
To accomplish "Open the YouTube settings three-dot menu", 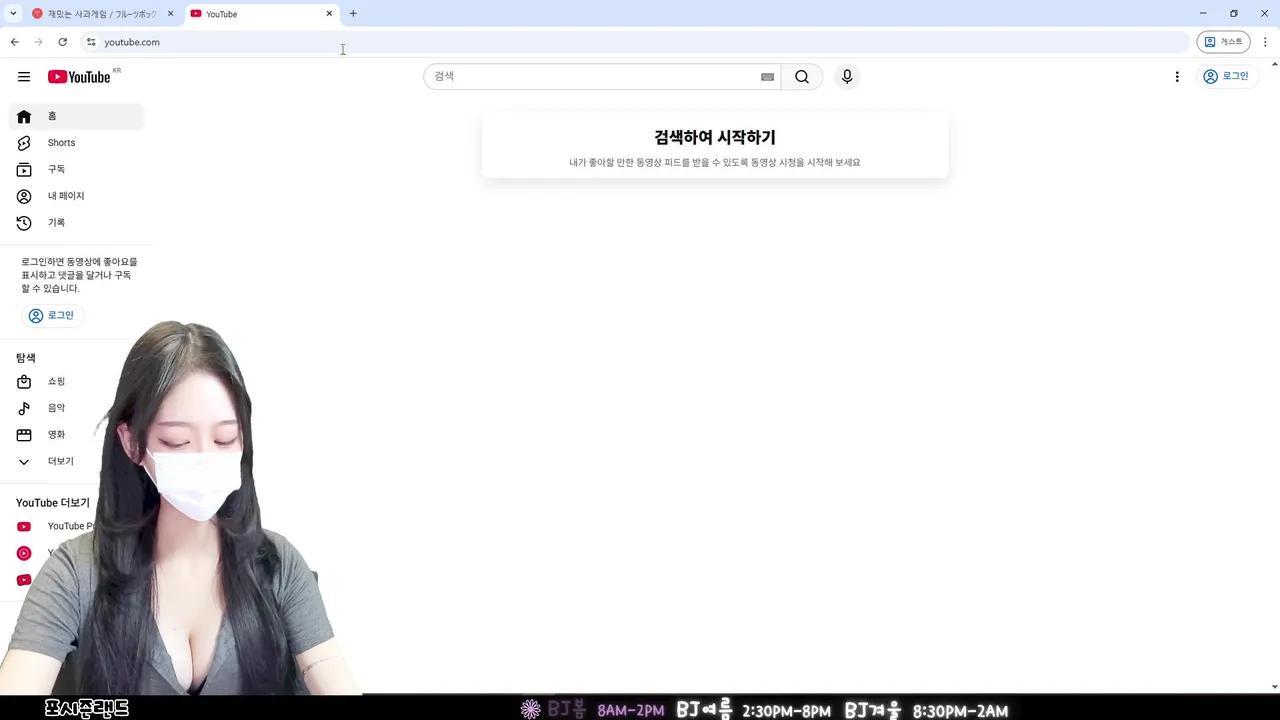I will coord(1177,77).
